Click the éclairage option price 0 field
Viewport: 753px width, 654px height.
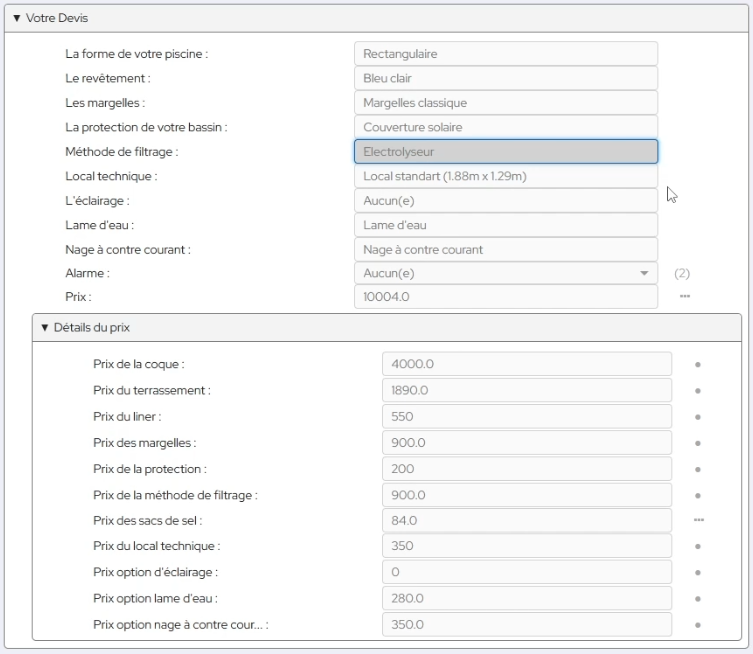(527, 572)
